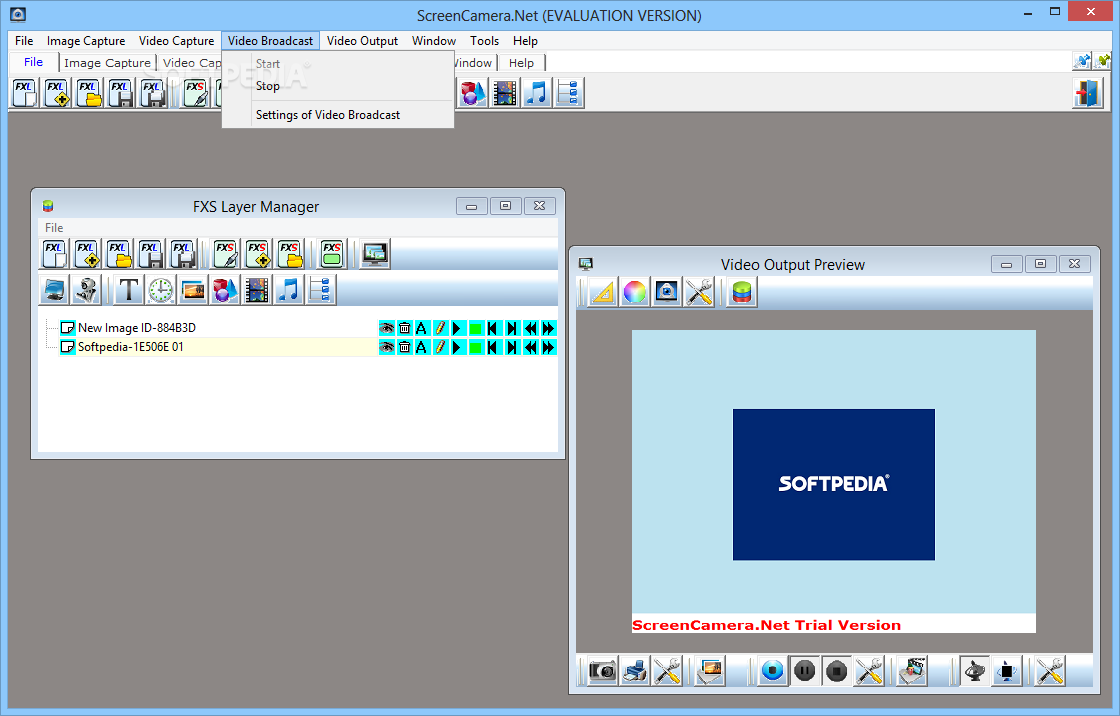Toggle visibility eye of Softpedia-1E506E 01 layer
The height and width of the screenshot is (716, 1120).
click(386, 347)
